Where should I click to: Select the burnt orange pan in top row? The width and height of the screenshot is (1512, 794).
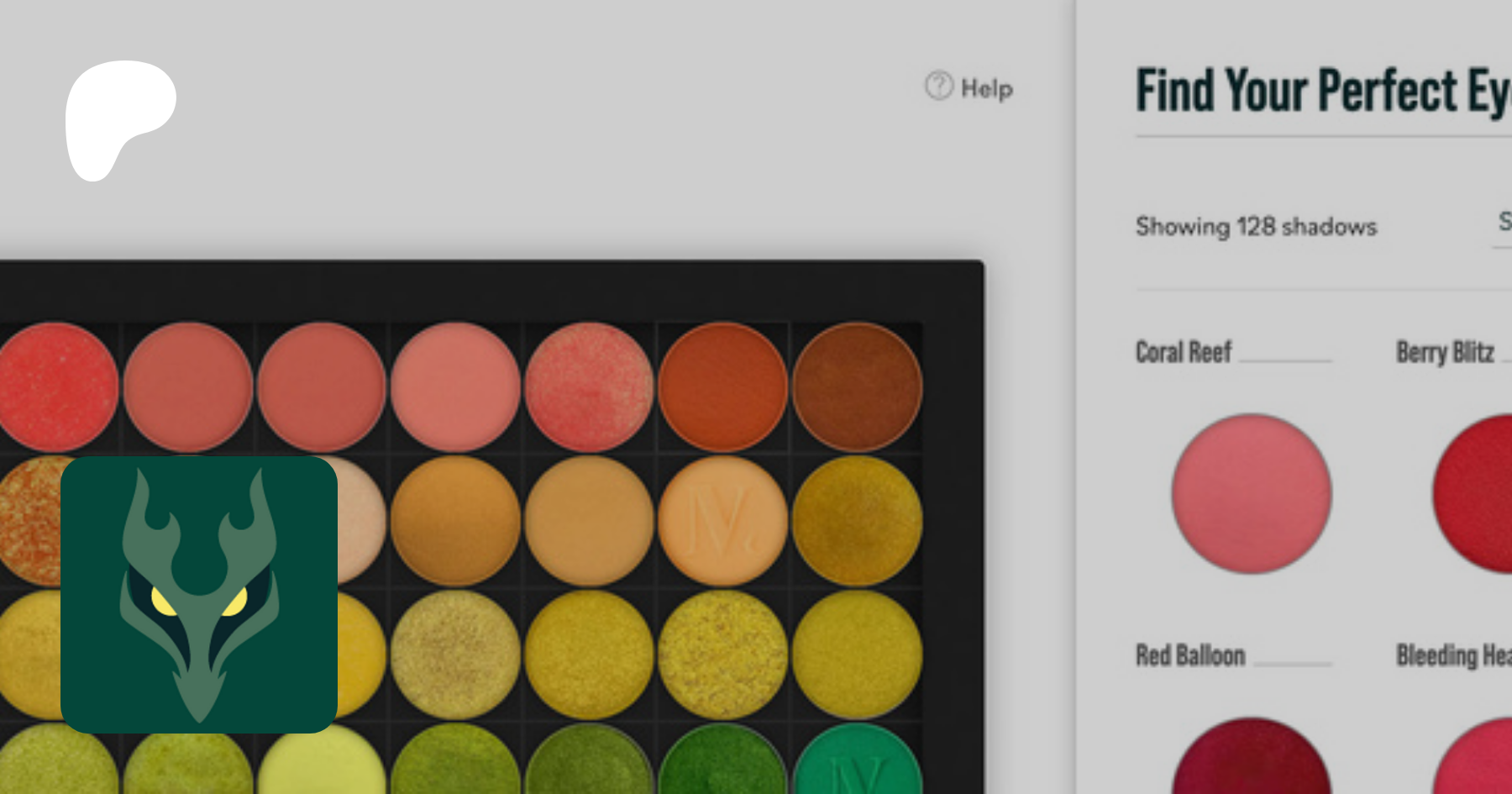click(722, 387)
